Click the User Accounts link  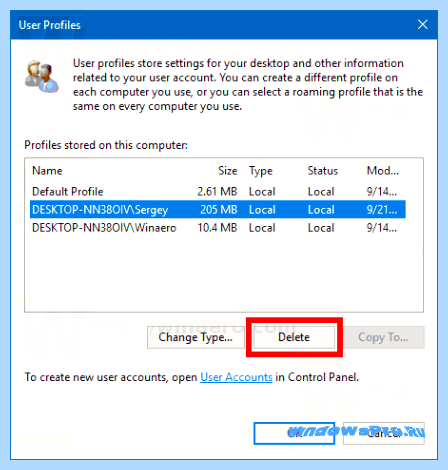(236, 377)
